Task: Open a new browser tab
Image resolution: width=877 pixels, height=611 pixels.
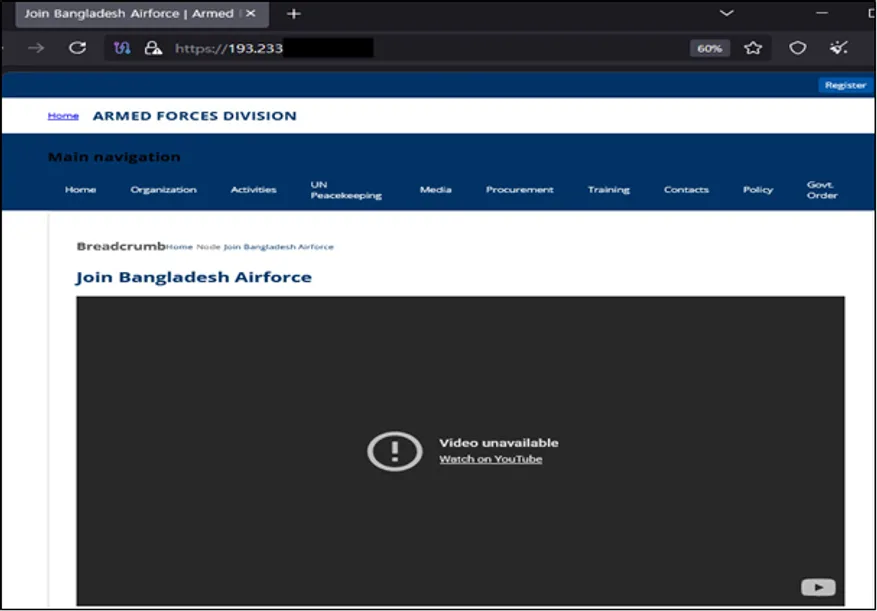Action: [294, 14]
